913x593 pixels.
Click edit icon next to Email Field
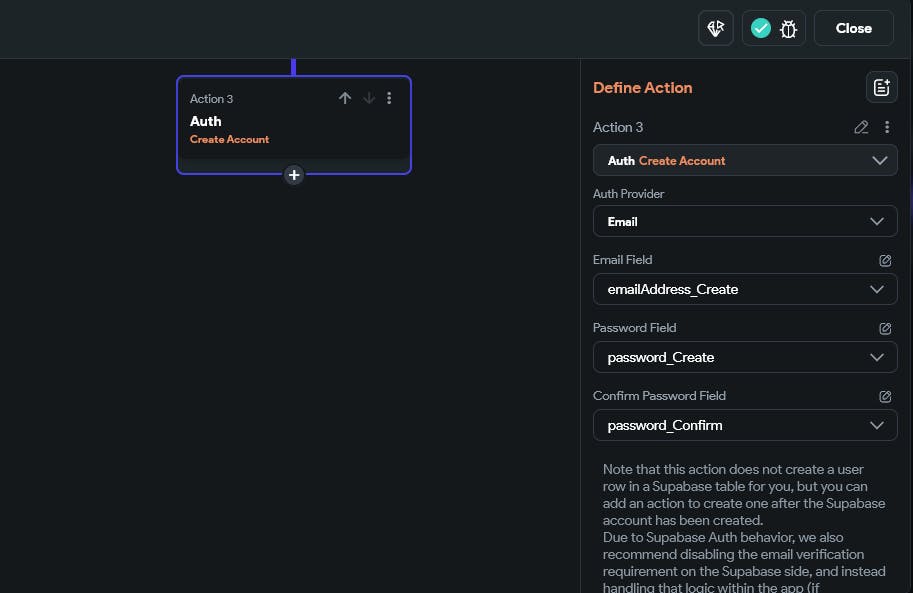885,260
